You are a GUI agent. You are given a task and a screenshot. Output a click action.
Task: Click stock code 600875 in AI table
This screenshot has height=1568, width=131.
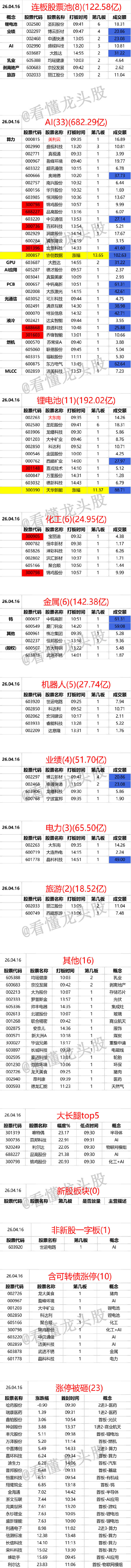point(33,364)
